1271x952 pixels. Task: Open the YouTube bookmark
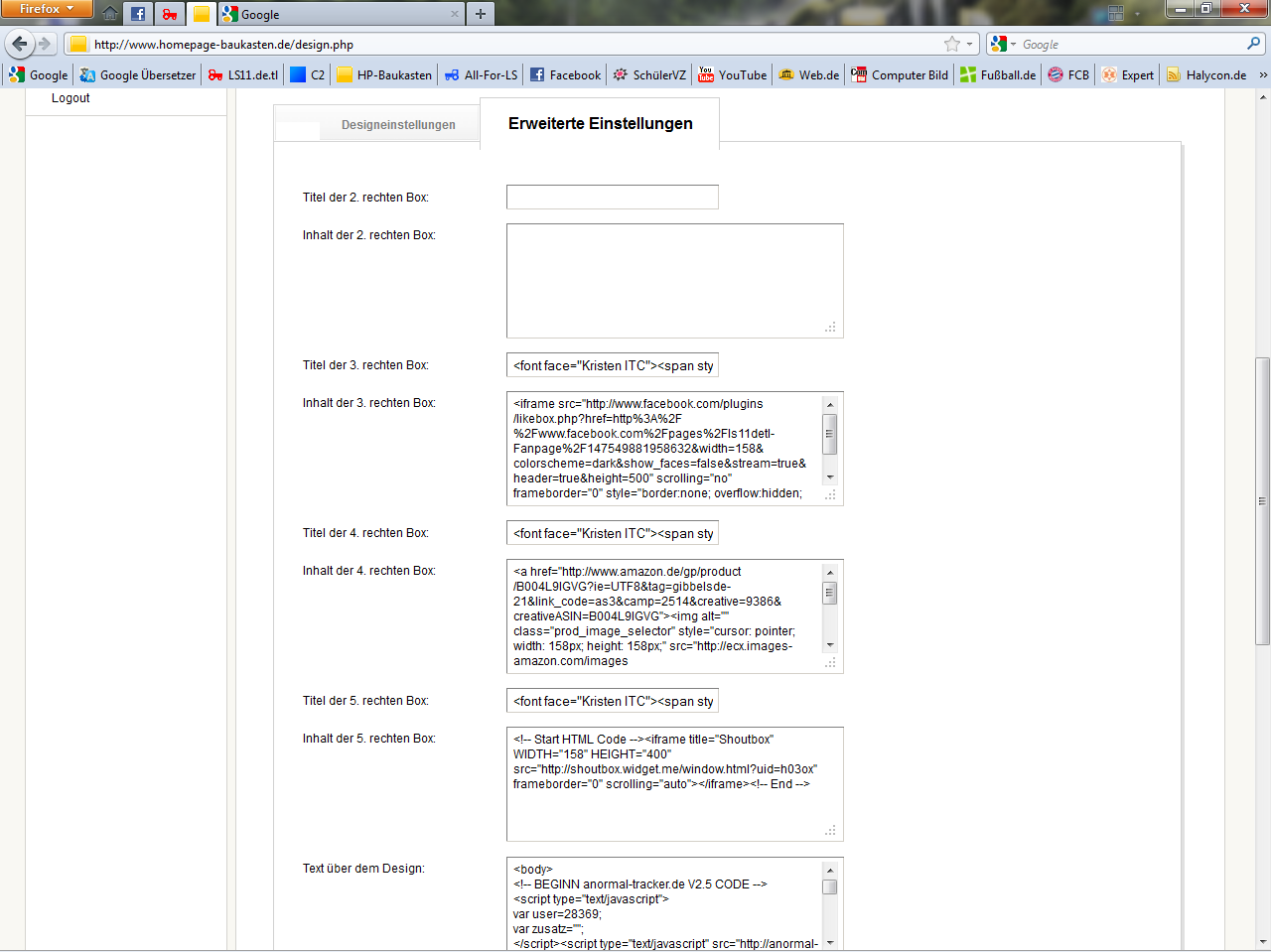pyautogui.click(x=733, y=74)
